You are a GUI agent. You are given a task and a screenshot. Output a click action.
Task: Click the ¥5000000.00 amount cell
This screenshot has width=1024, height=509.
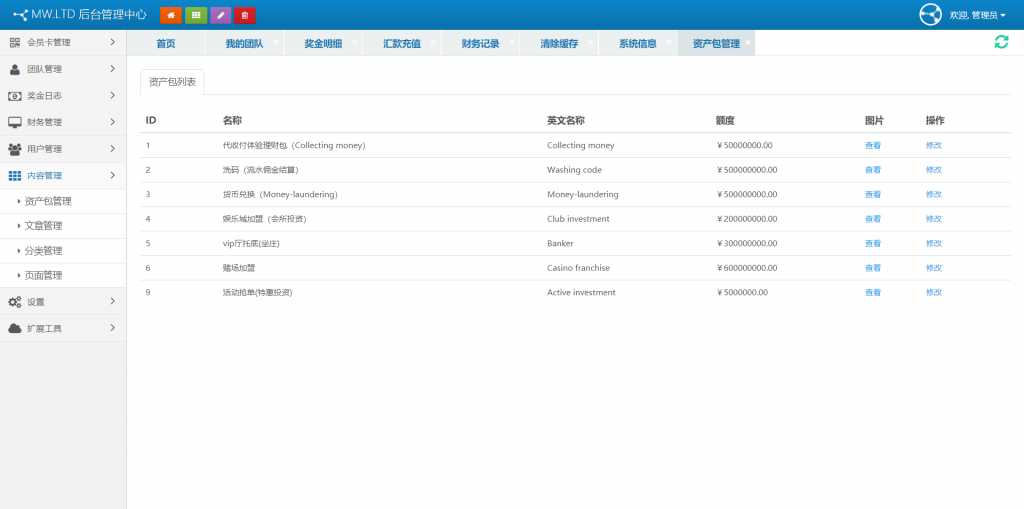pyautogui.click(x=742, y=293)
